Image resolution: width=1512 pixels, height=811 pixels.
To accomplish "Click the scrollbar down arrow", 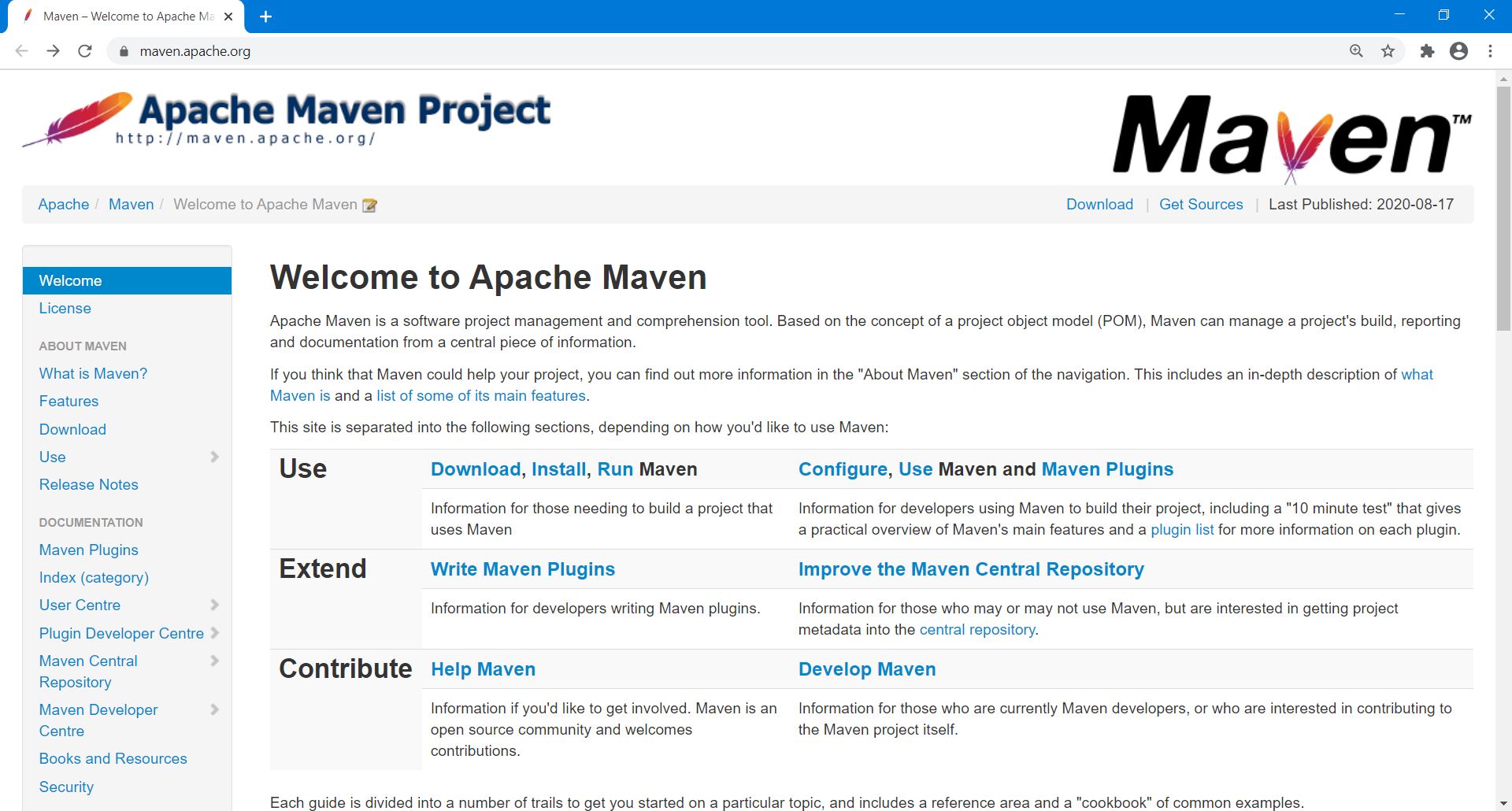I will [x=1503, y=804].
